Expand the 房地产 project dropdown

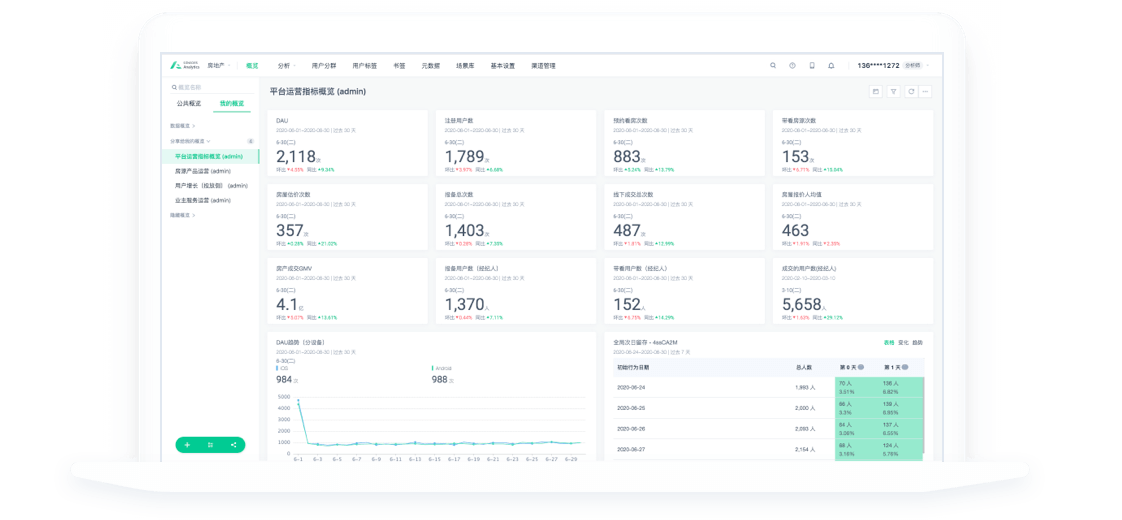coord(218,66)
